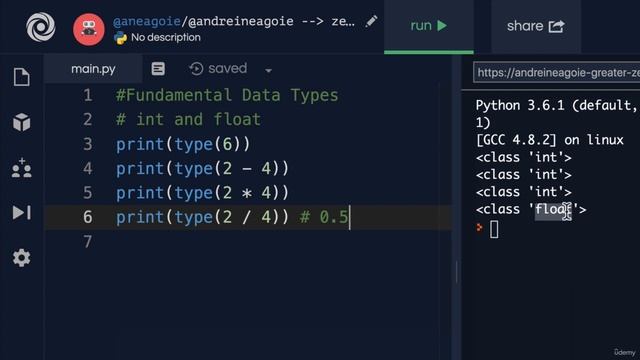Click the saved status label
The image size is (640, 360).
click(x=227, y=68)
